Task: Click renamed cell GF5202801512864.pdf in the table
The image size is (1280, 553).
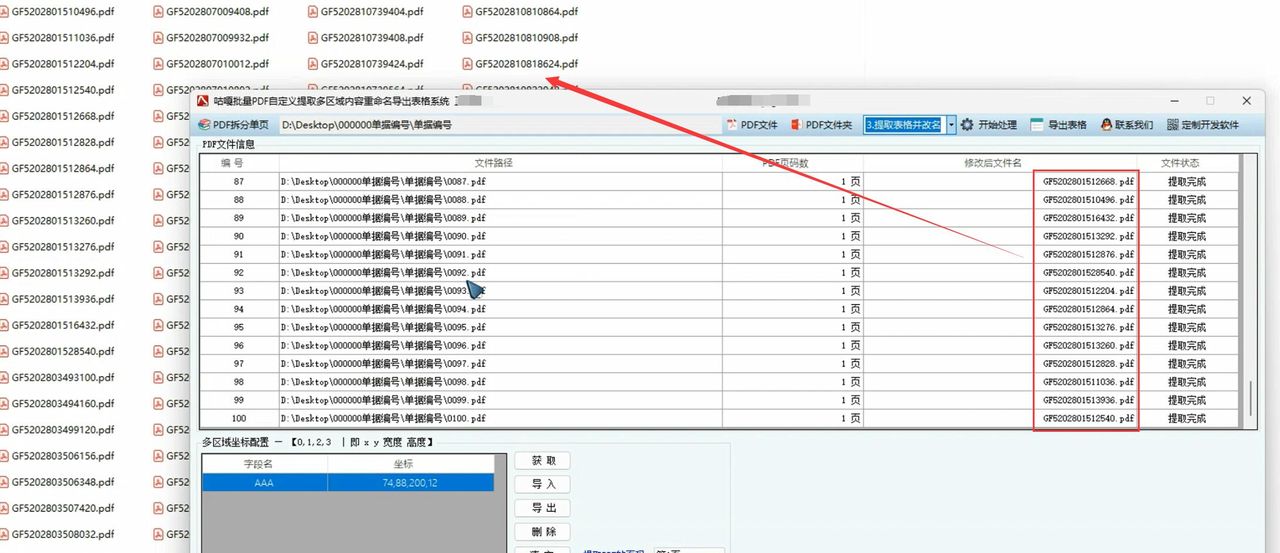Action: [x=1089, y=309]
